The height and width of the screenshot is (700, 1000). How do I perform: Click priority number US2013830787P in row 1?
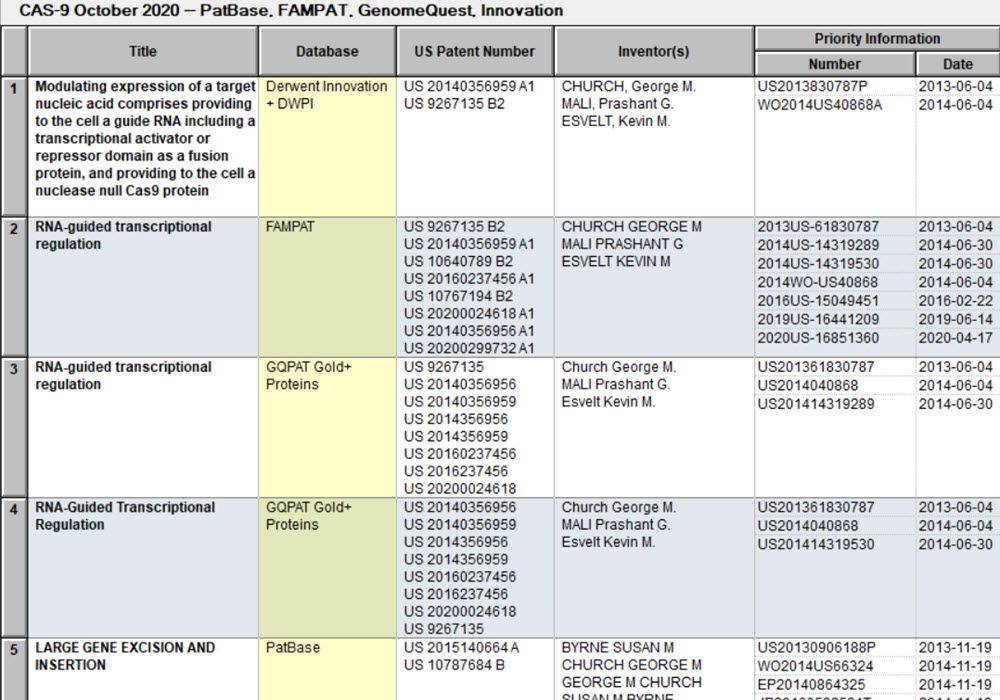812,87
